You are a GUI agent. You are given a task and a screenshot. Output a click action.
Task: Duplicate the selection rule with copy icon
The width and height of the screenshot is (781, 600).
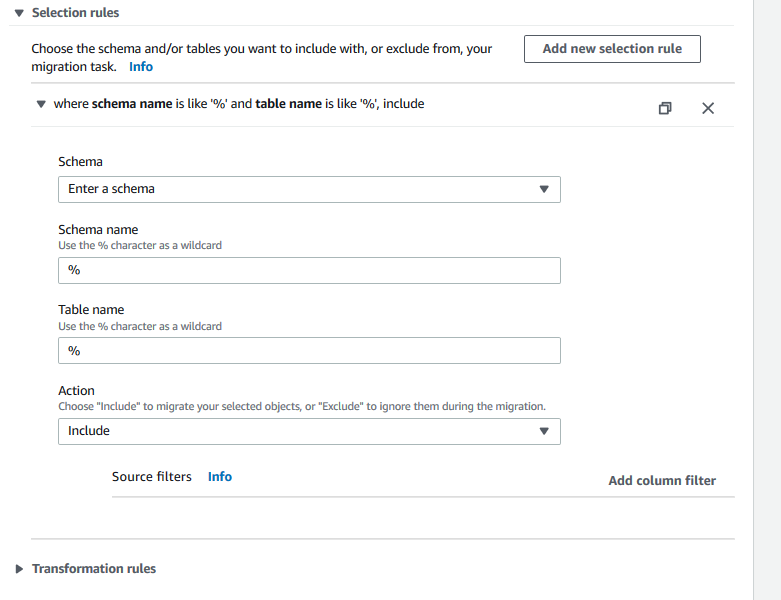(666, 108)
